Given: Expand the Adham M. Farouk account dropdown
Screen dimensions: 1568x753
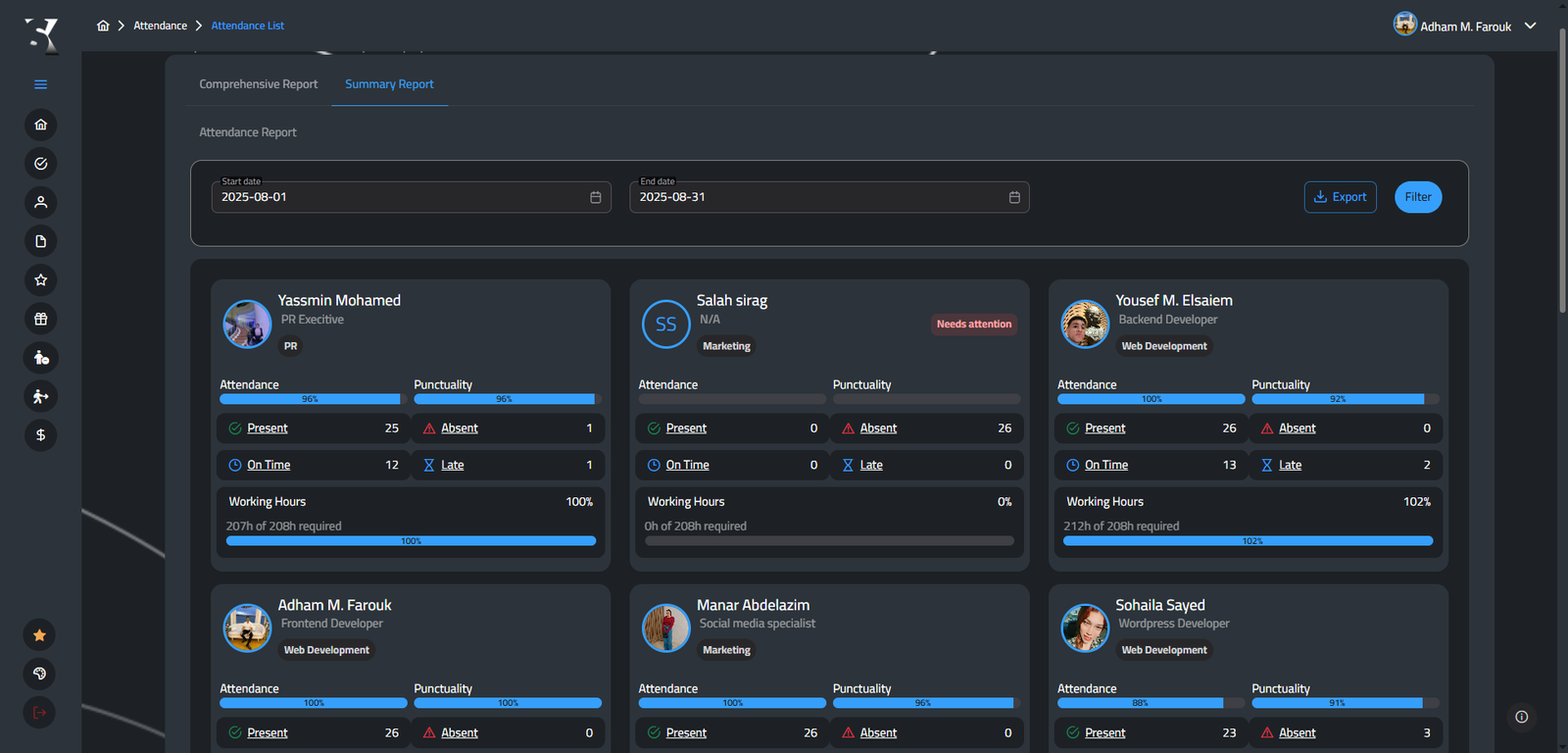Looking at the screenshot, I should tap(1531, 26).
